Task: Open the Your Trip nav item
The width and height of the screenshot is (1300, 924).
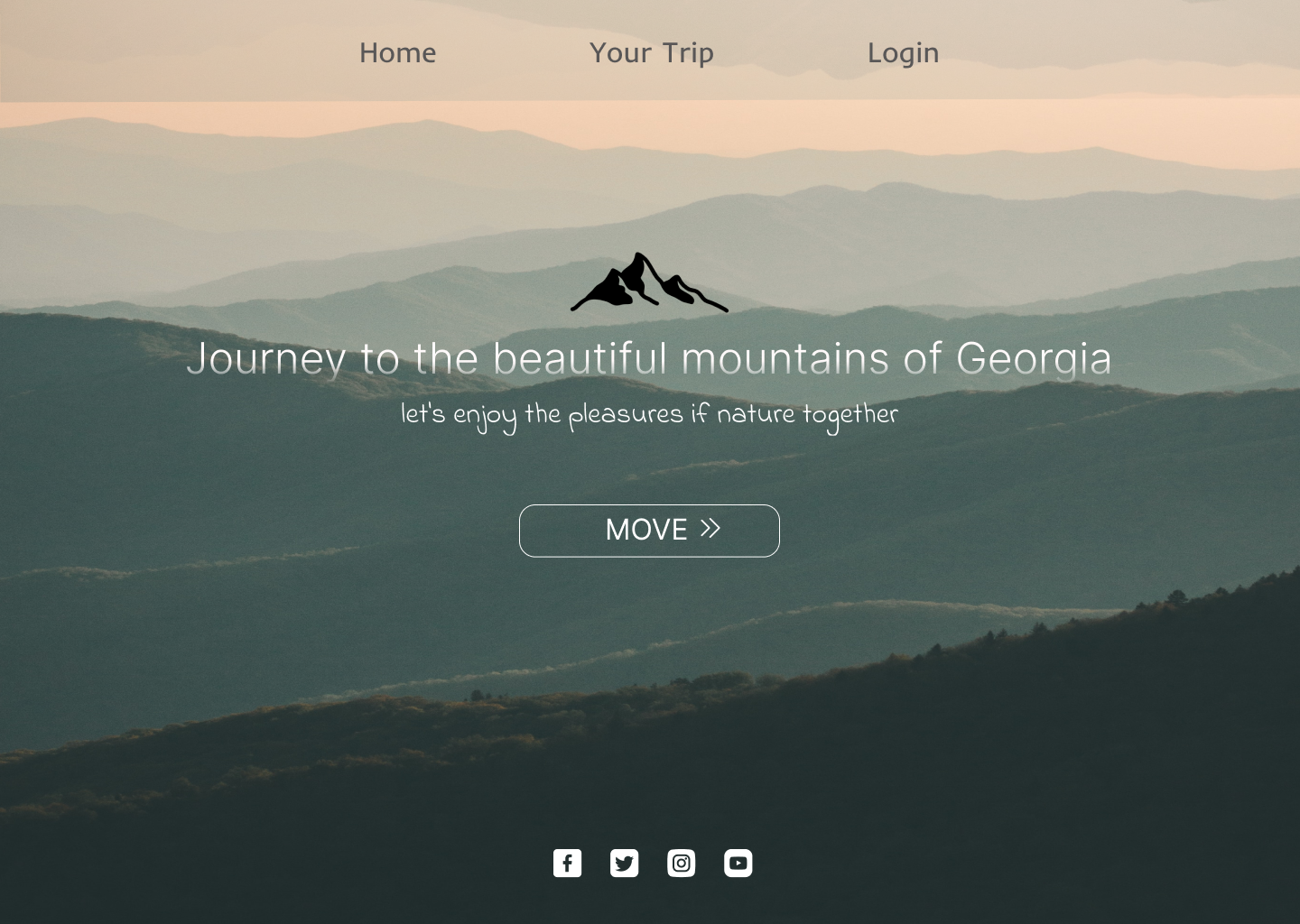Action: (651, 53)
